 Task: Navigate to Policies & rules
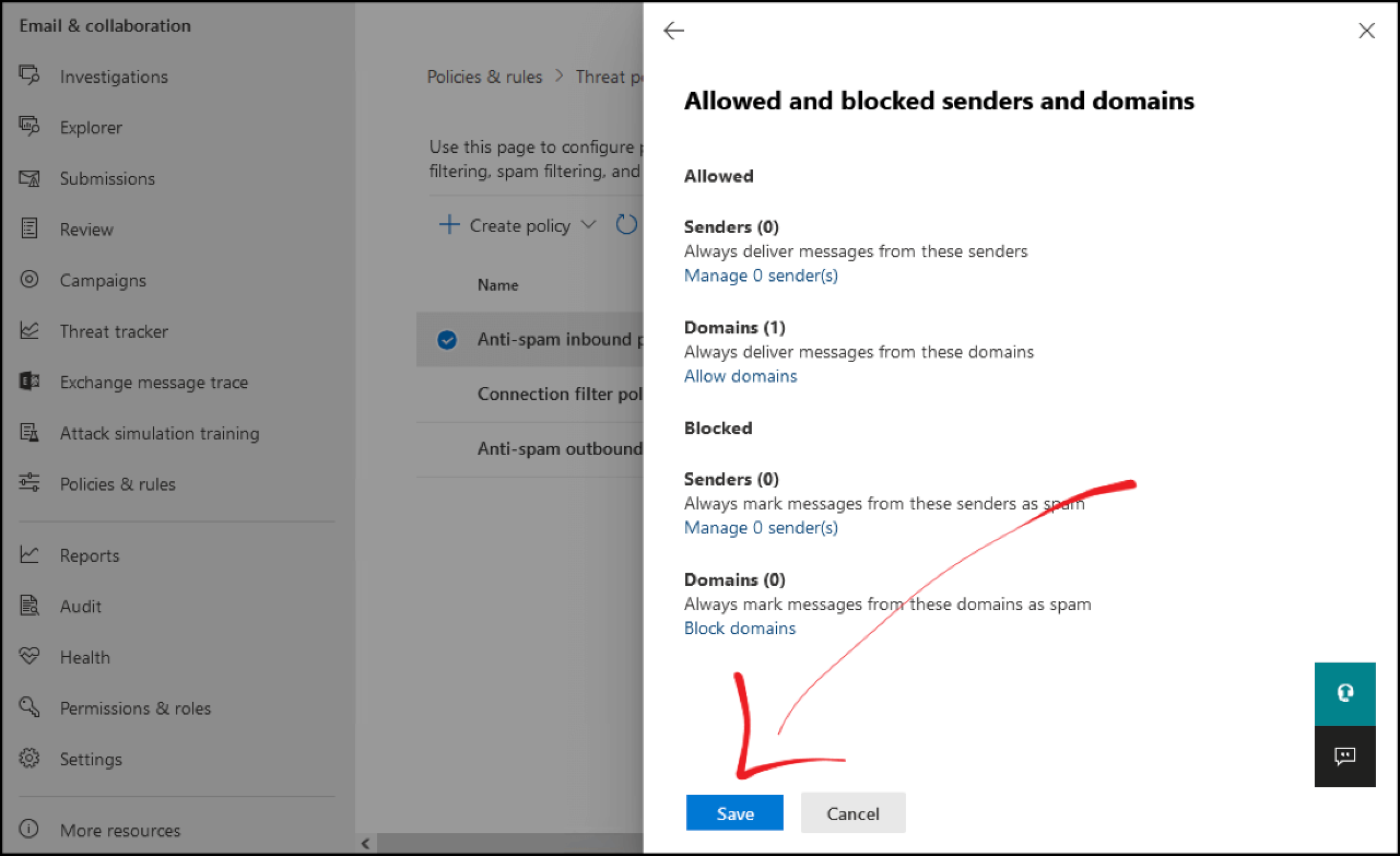click(x=118, y=484)
